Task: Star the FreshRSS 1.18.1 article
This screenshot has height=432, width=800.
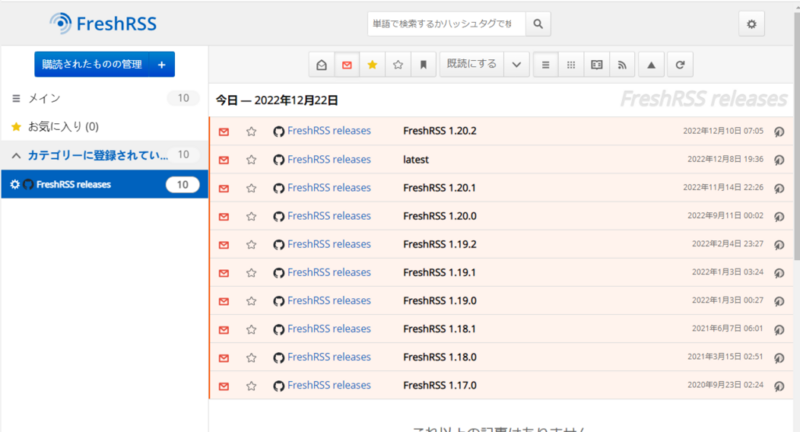Action: [251, 329]
